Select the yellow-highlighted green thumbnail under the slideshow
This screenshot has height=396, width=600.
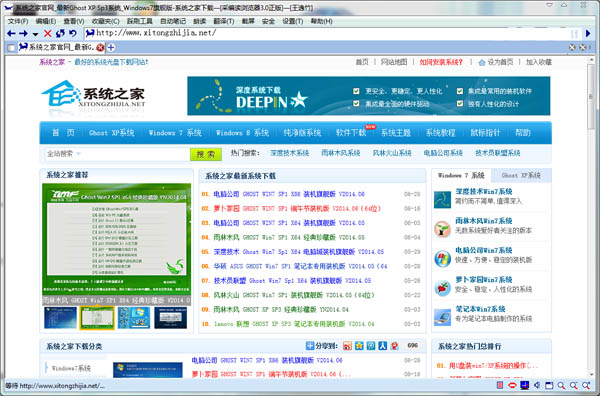(97, 318)
